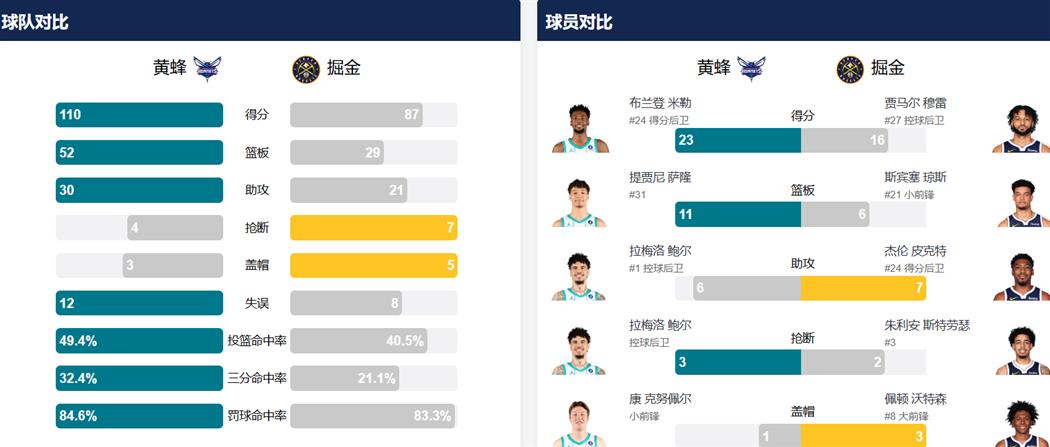Select the 球队对比 header tab
This screenshot has width=1050, height=447.
tap(35, 21)
